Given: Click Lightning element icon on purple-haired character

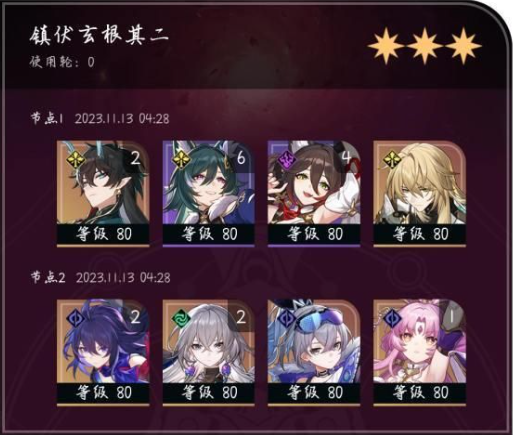Looking at the screenshot, I should [x=77, y=318].
